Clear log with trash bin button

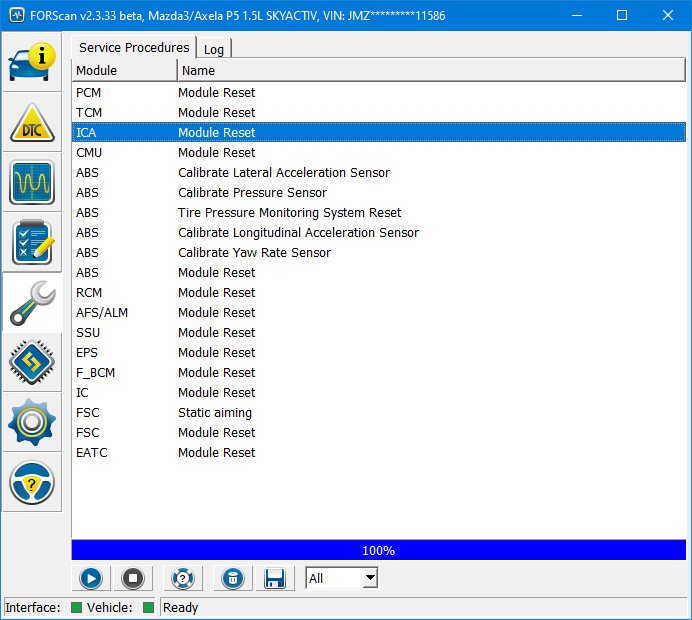[x=233, y=579]
